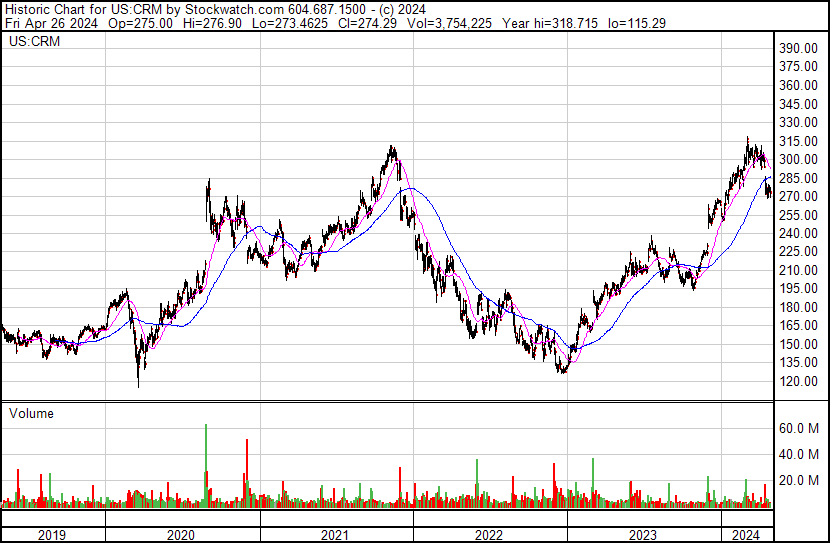Click the close price 'Cl=274.29'
Viewport: 830px width, 543px height.
tap(367, 23)
